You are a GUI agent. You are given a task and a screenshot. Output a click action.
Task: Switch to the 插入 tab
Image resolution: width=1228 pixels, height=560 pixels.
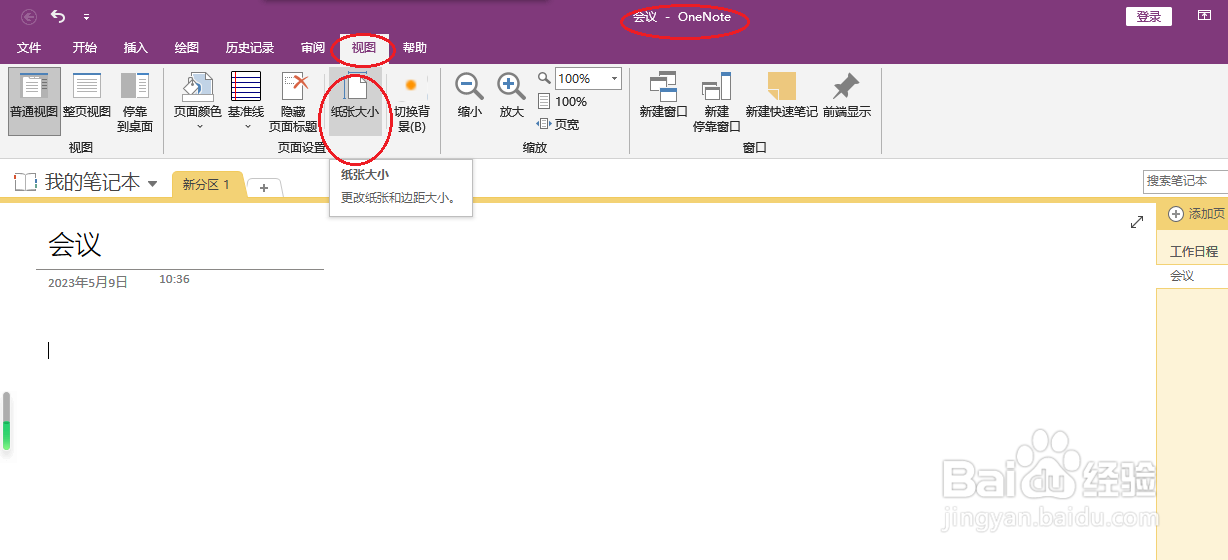tap(135, 48)
